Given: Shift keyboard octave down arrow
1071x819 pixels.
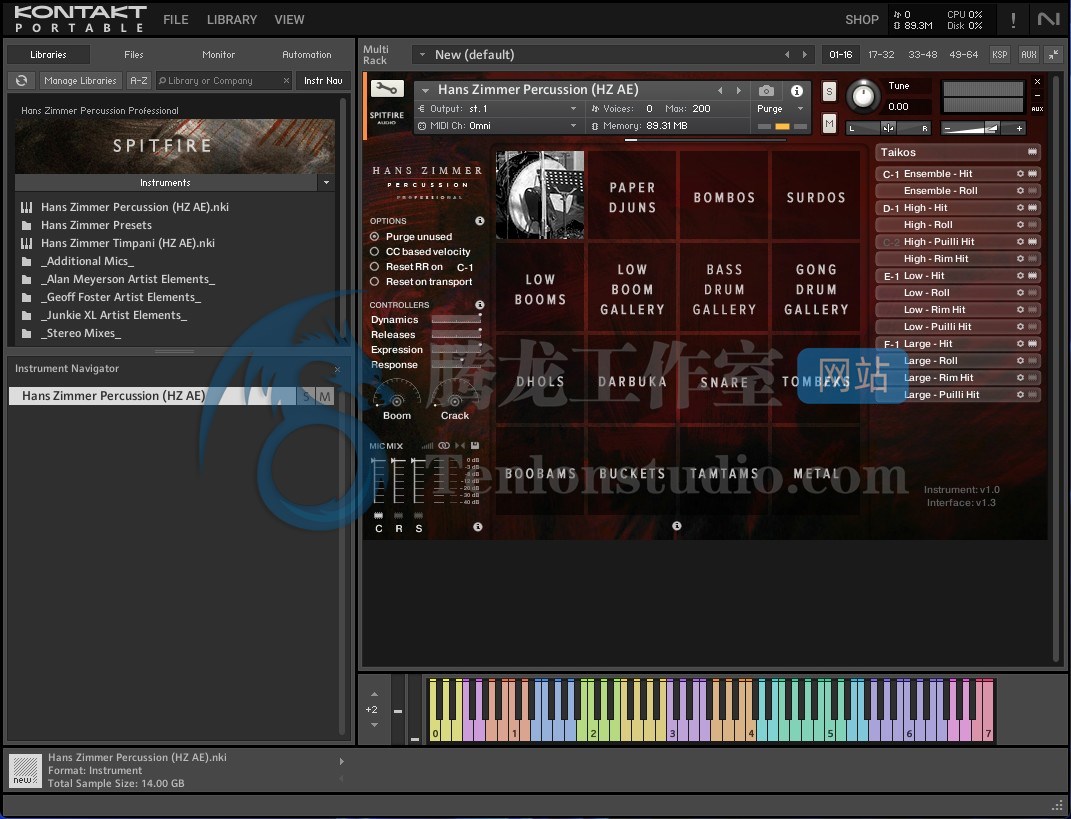Looking at the screenshot, I should pyautogui.click(x=374, y=725).
